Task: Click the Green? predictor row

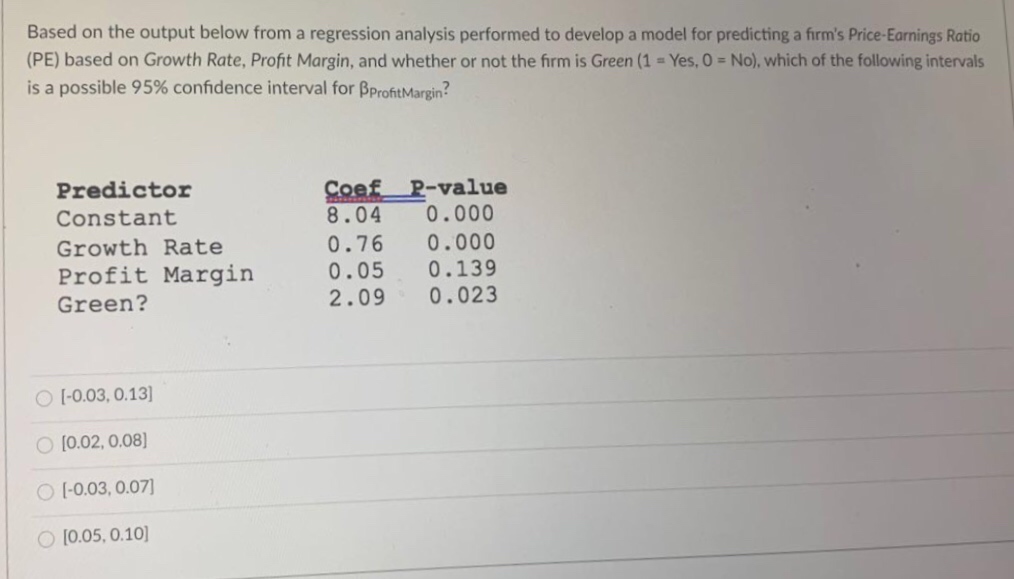Action: point(103,302)
